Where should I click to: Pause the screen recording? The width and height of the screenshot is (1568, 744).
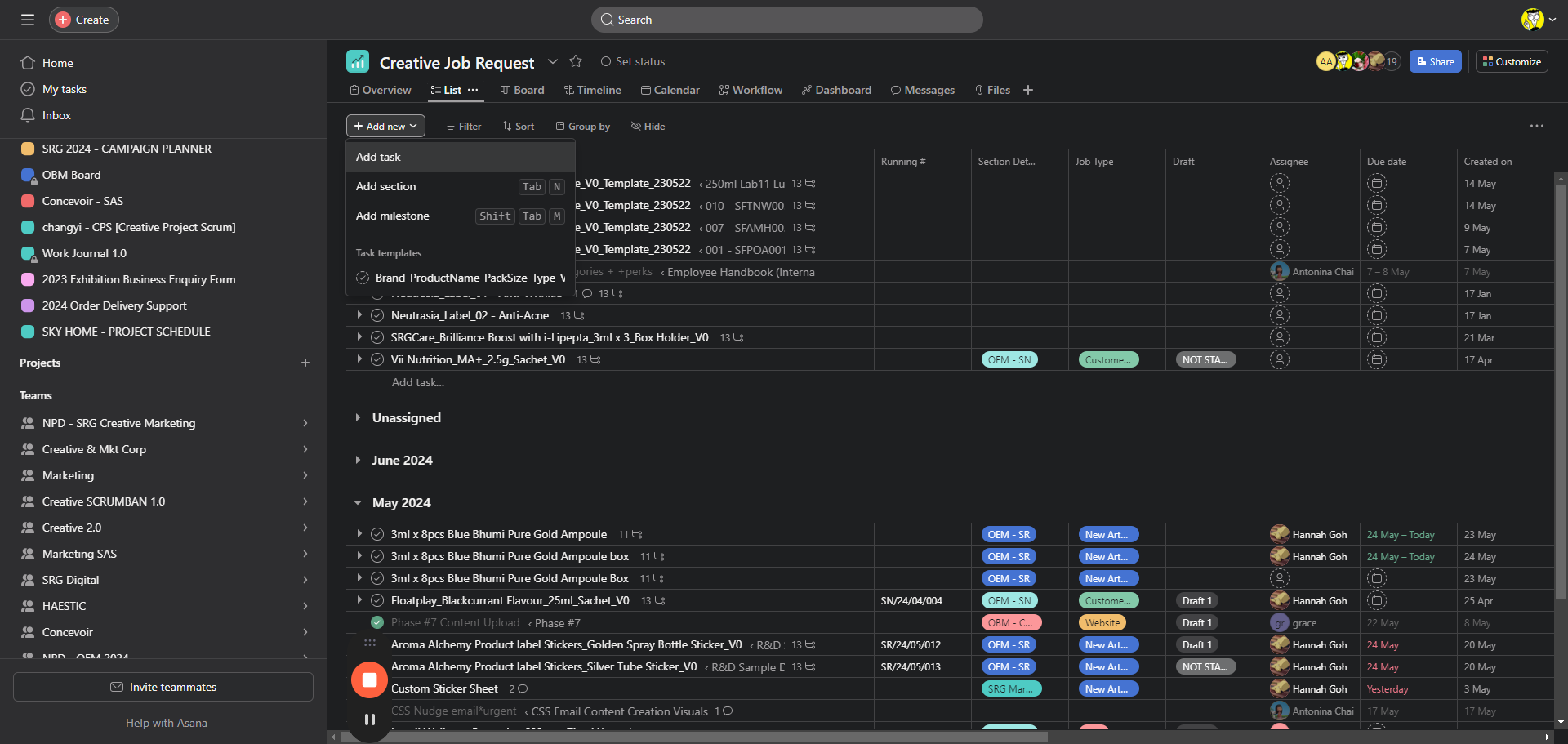(x=369, y=719)
